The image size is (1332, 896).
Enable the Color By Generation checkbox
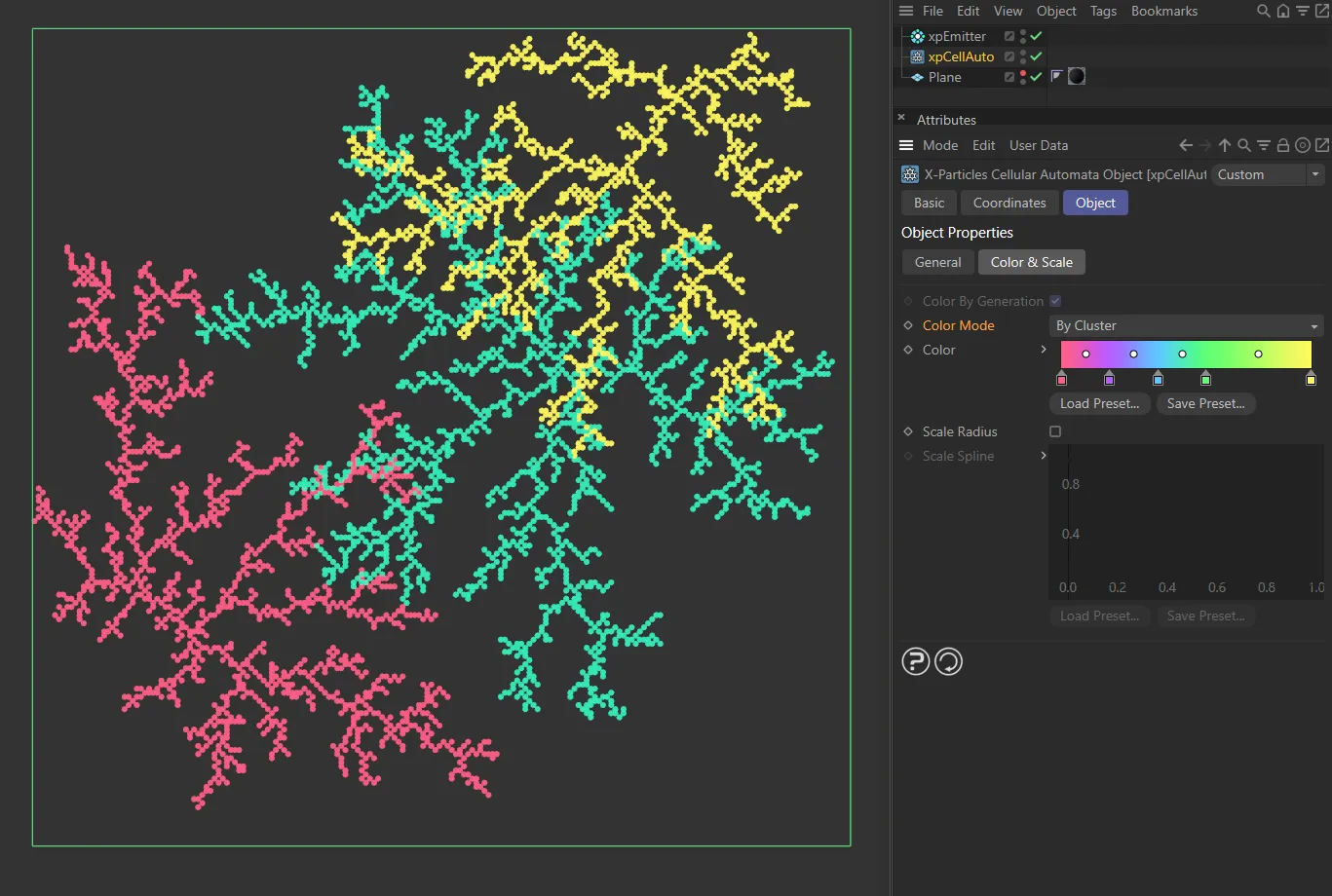[1054, 301]
